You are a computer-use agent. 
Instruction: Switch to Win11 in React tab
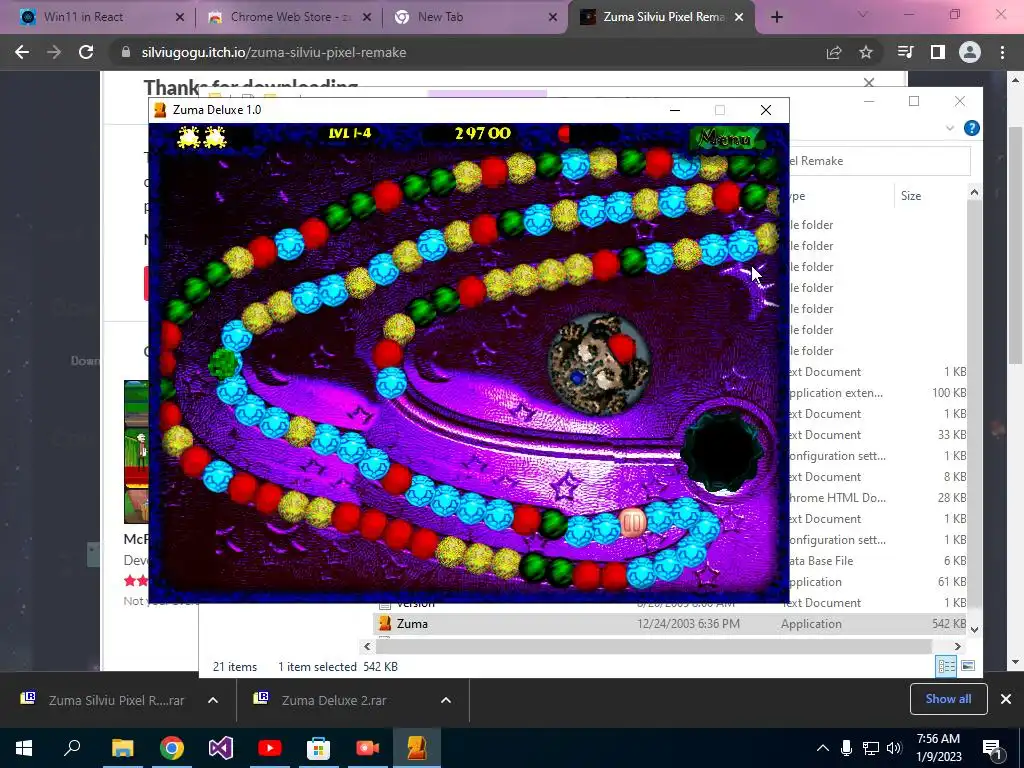point(84,17)
